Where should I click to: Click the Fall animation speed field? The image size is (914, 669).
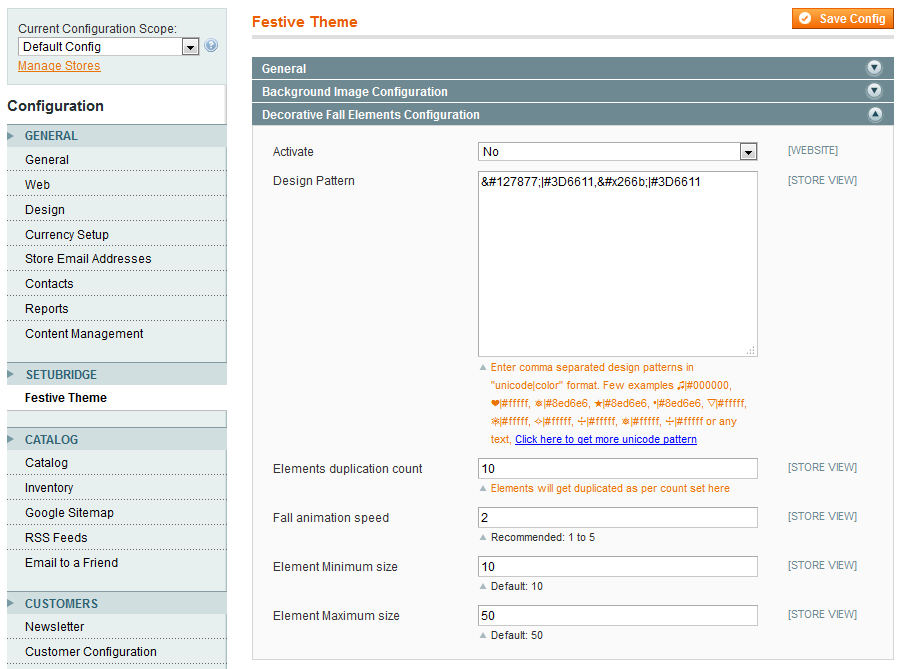coord(617,518)
